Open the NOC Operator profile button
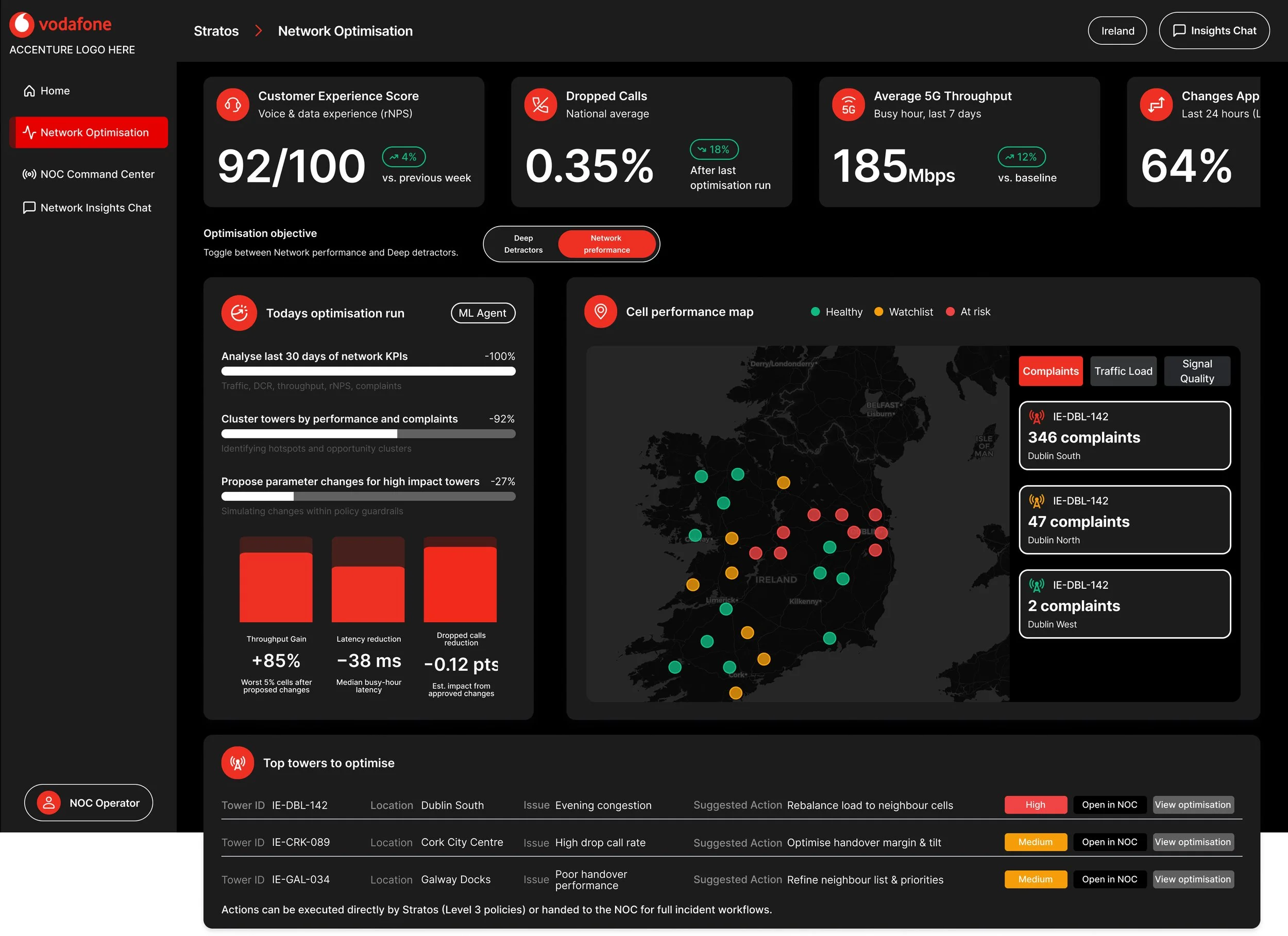This screenshot has height=936, width=1288. click(89, 803)
